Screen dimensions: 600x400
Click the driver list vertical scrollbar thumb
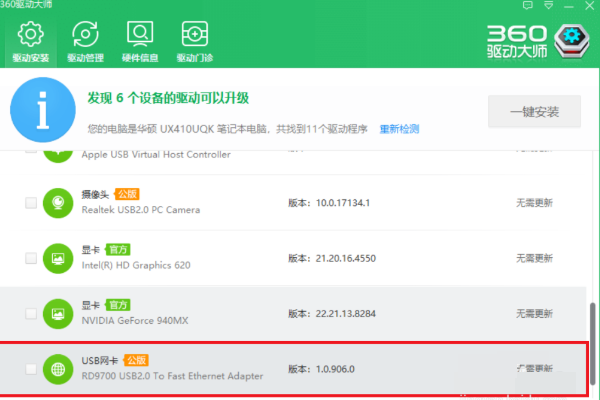(x=593, y=343)
